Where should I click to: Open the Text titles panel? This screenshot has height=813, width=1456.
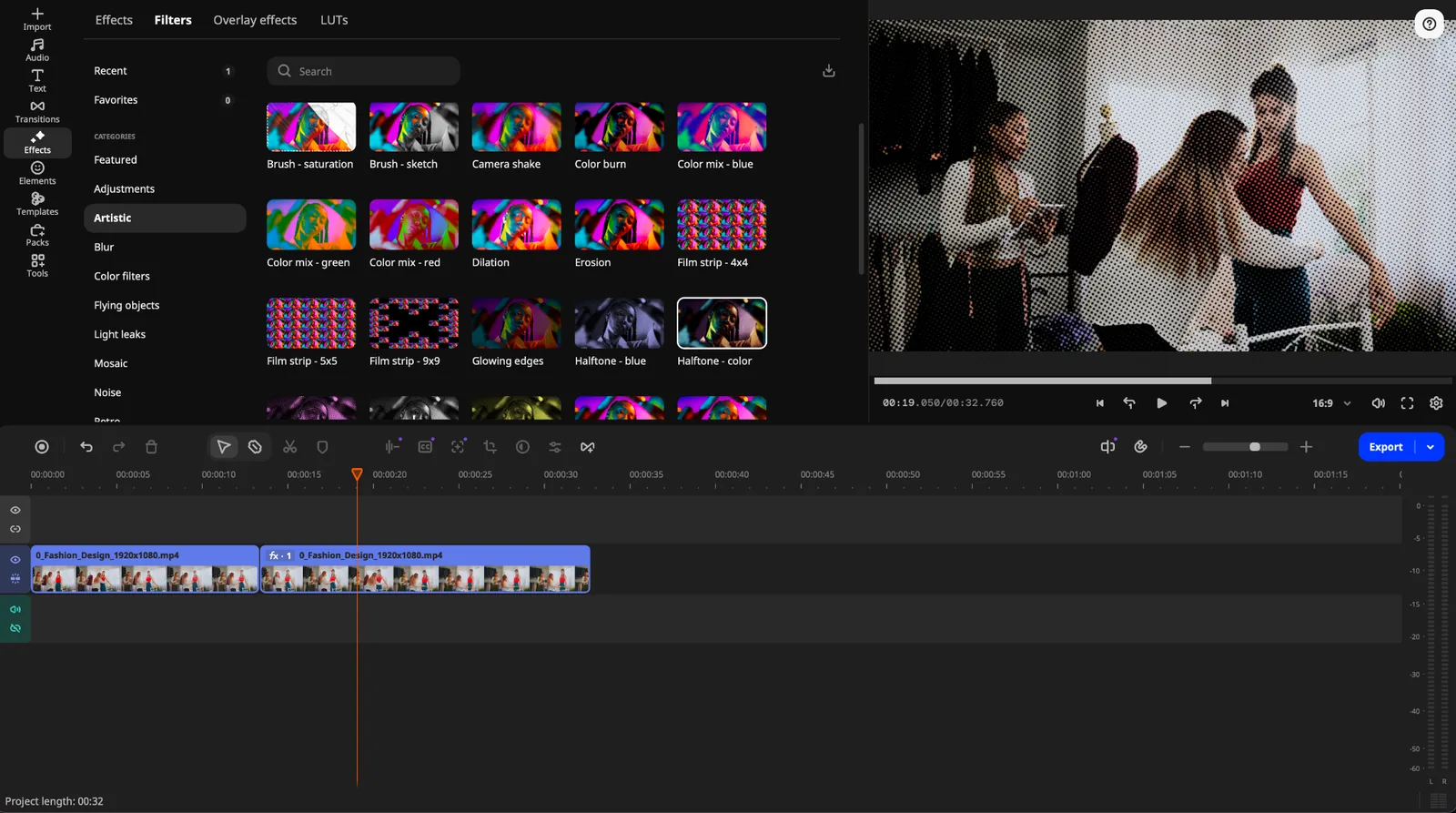point(37,81)
